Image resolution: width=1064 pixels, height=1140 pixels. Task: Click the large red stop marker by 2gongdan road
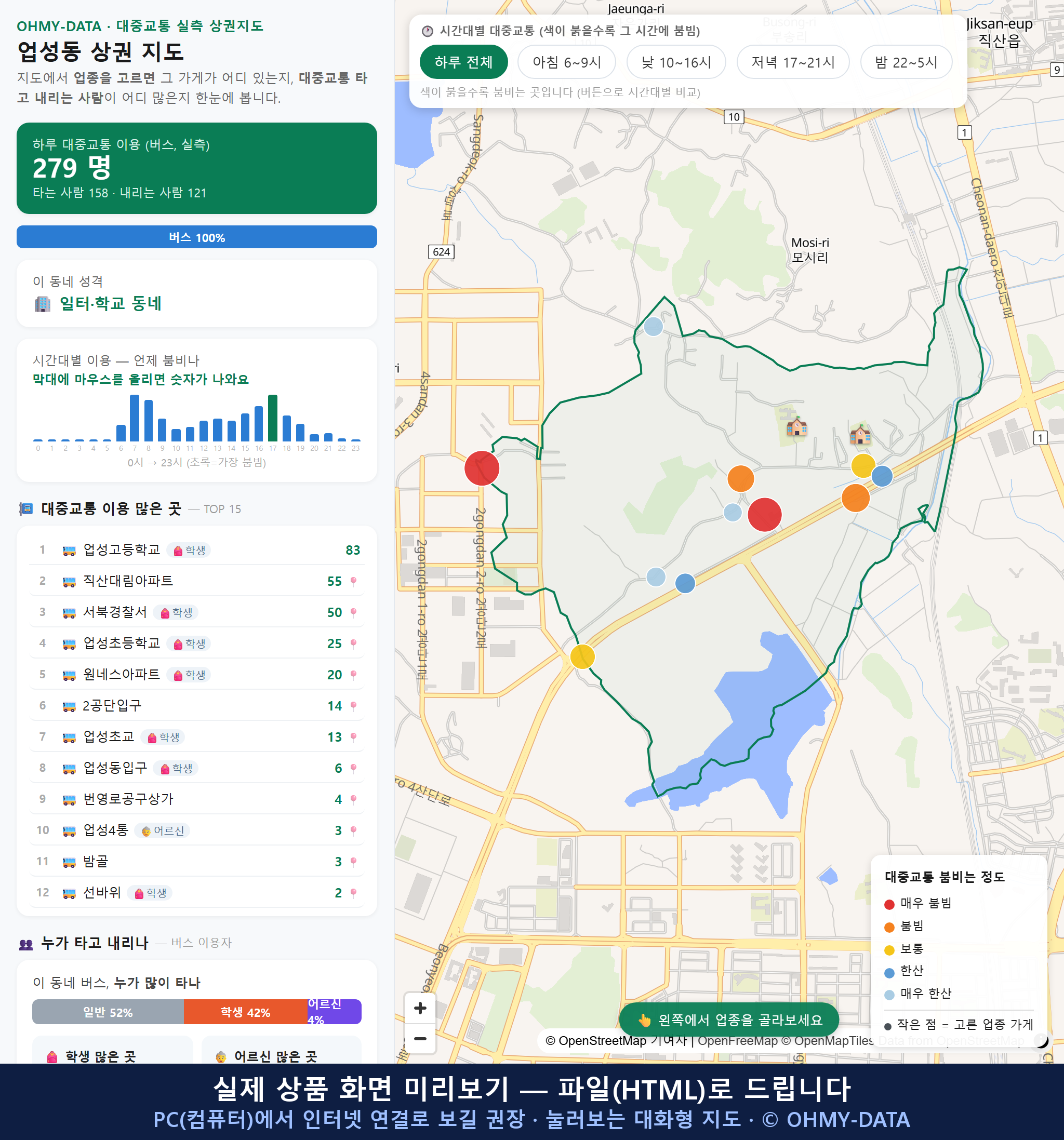coord(482,468)
